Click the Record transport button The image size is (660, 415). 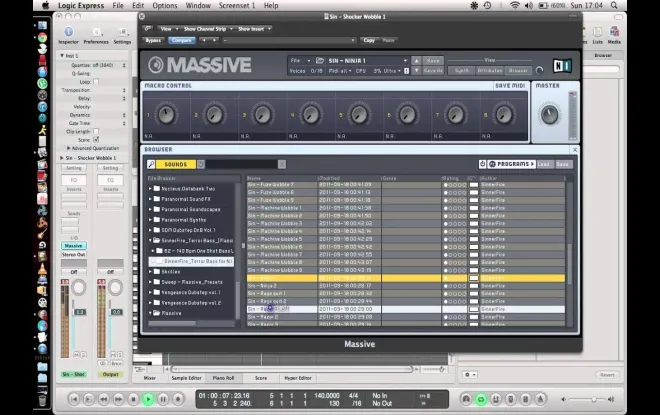pyautogui.click(x=178, y=399)
